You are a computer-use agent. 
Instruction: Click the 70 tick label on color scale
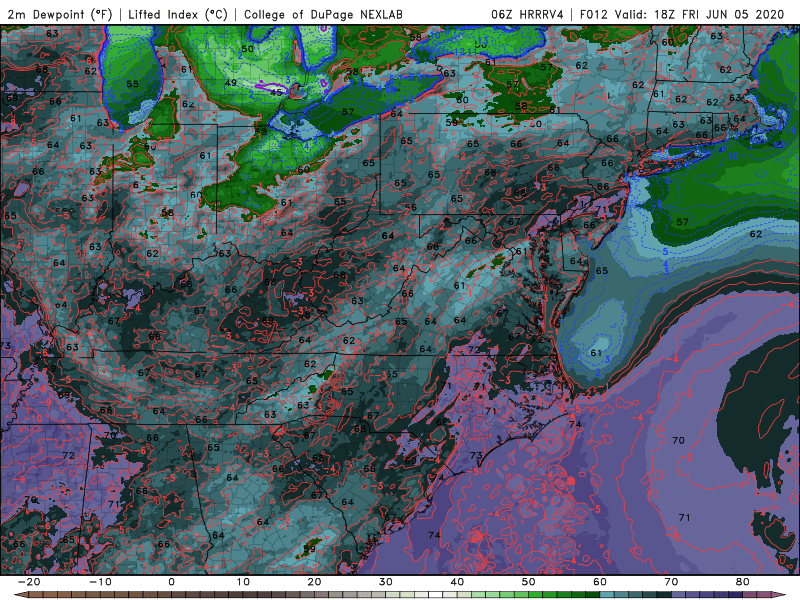[671, 582]
